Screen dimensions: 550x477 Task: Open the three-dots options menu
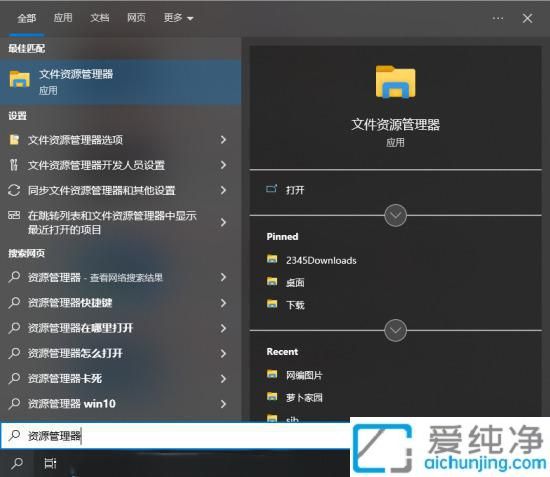point(498,18)
